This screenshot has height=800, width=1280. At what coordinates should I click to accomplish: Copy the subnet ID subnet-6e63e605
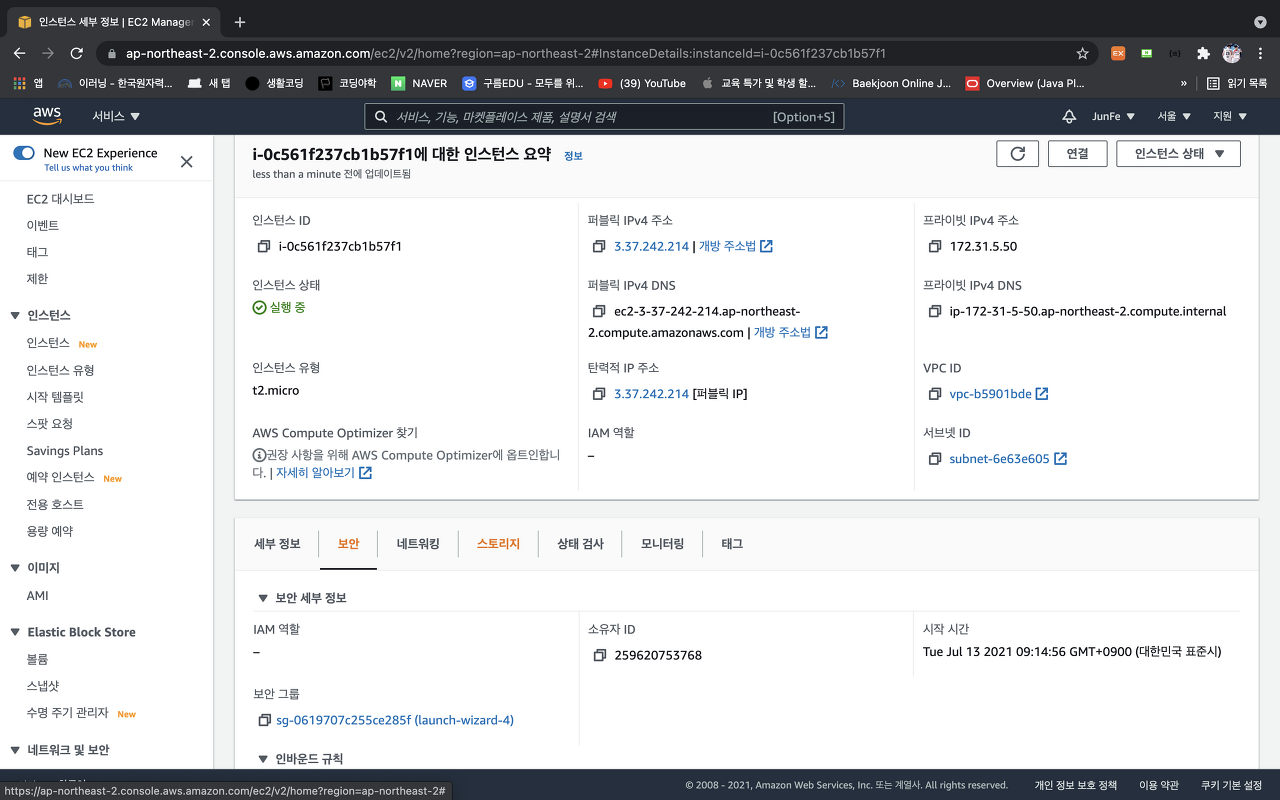935,459
